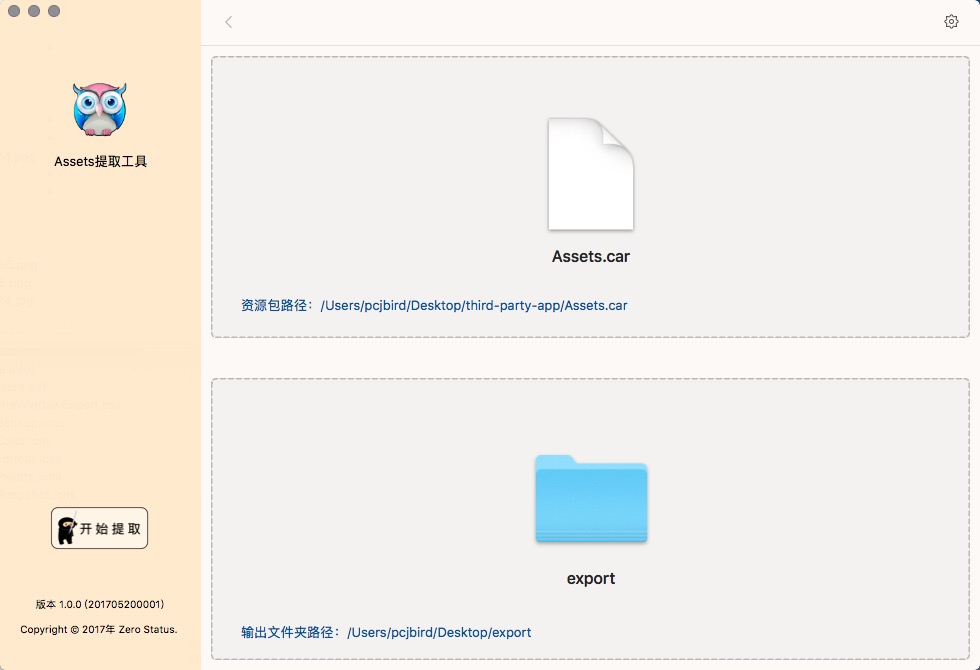The image size is (980, 670).
Task: Select the Assets.car filename label
Action: (591, 256)
